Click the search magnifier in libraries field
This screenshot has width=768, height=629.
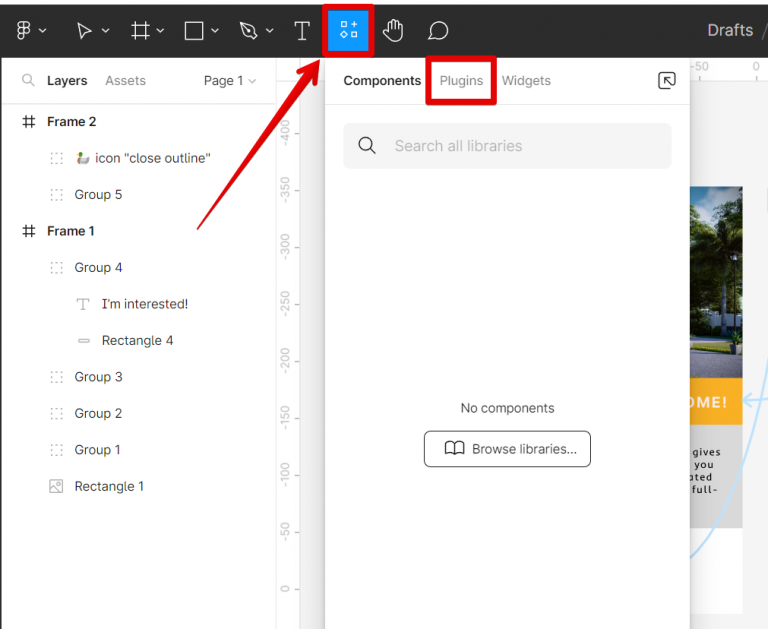coord(367,145)
